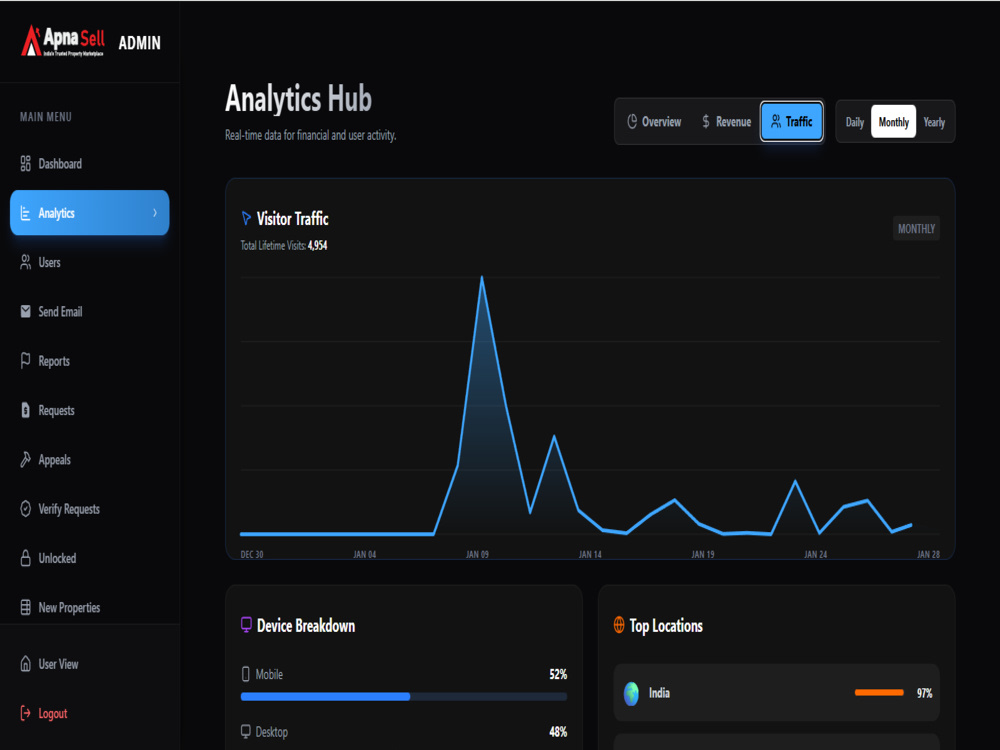Go to Dashboard menu item
Image resolution: width=1000 pixels, height=750 pixels.
click(x=89, y=164)
